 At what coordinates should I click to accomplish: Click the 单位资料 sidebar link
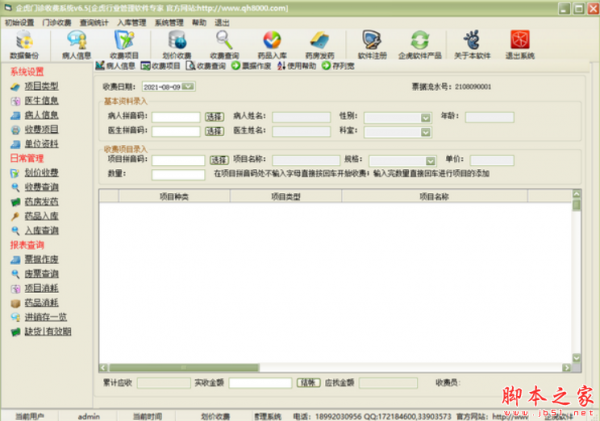click(x=41, y=144)
